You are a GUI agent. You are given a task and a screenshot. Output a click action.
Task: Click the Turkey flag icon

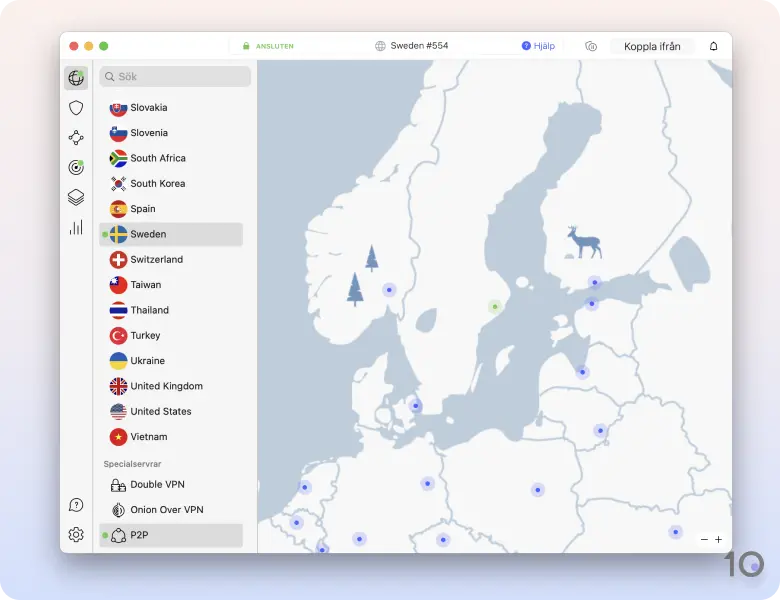click(x=118, y=336)
